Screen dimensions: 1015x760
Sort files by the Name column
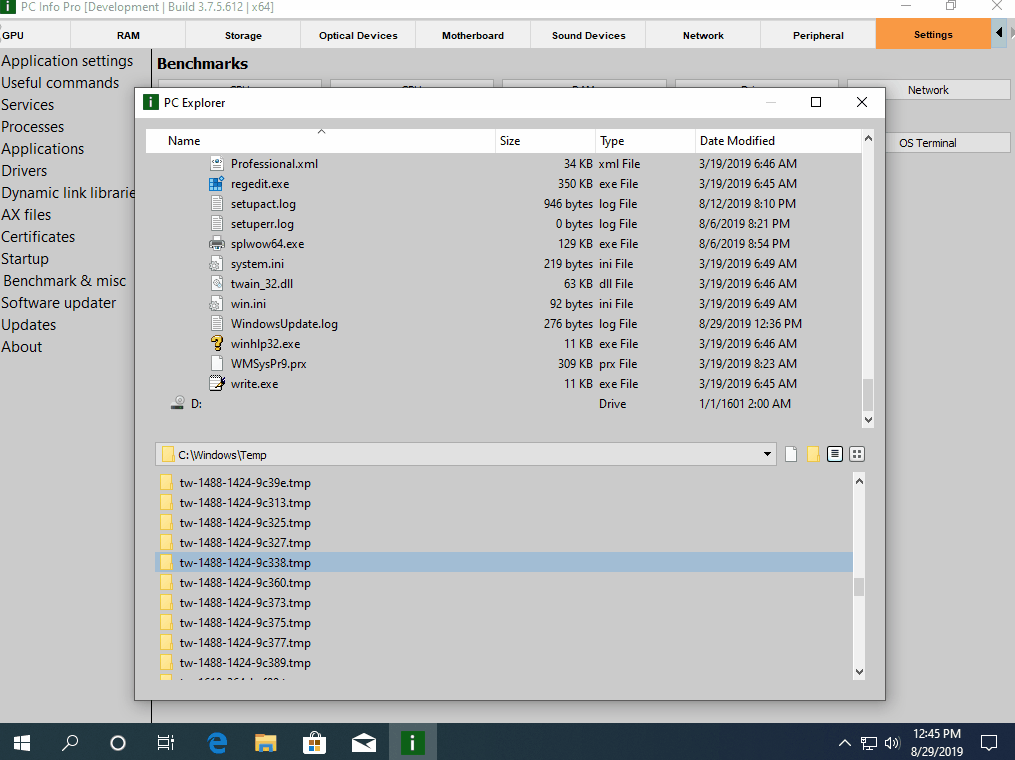pyautogui.click(x=321, y=140)
